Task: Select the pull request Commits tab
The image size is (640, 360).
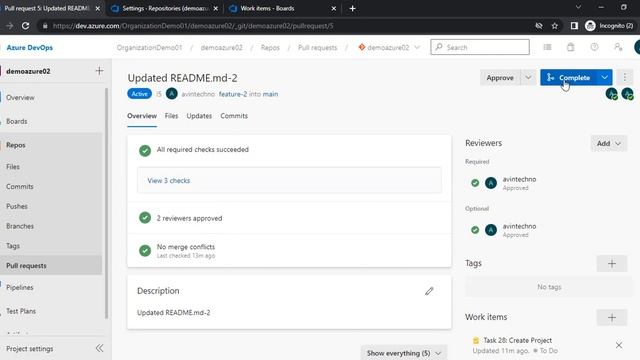Action: [234, 116]
